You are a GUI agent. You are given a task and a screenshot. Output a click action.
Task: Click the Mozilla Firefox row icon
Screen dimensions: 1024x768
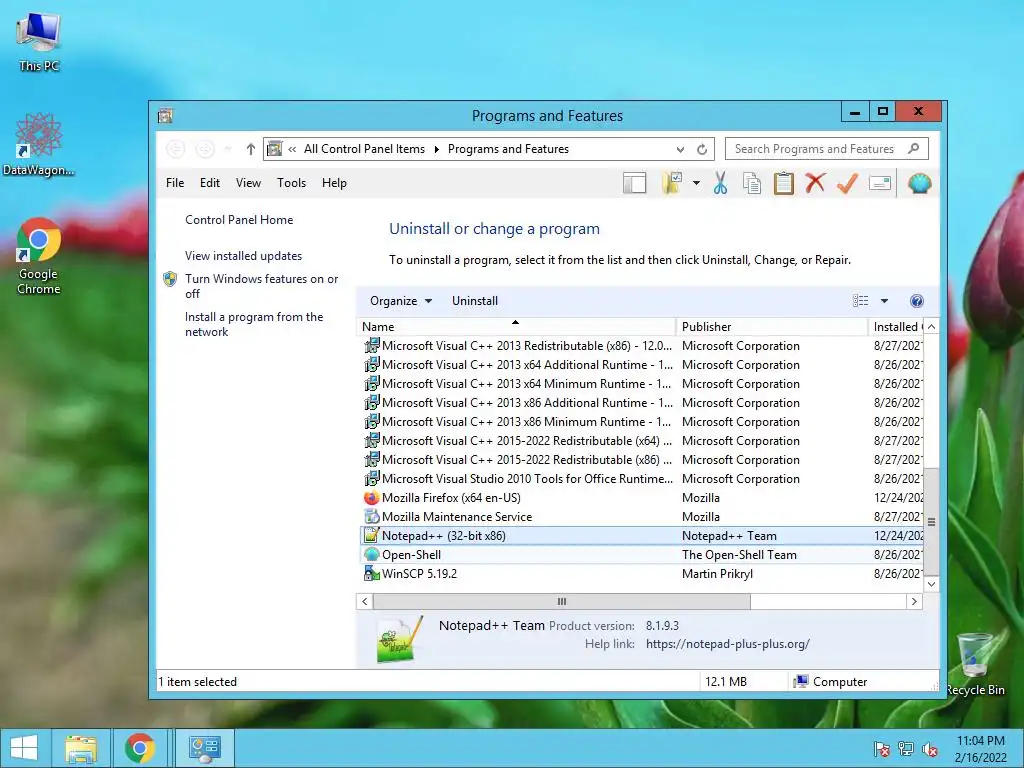click(x=372, y=498)
